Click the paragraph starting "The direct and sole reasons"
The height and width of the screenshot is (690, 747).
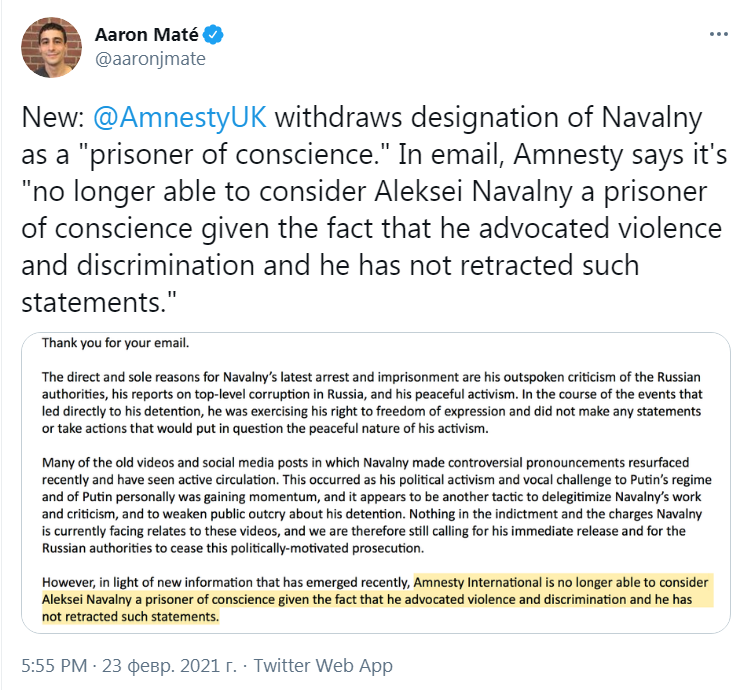[x=380, y=395]
